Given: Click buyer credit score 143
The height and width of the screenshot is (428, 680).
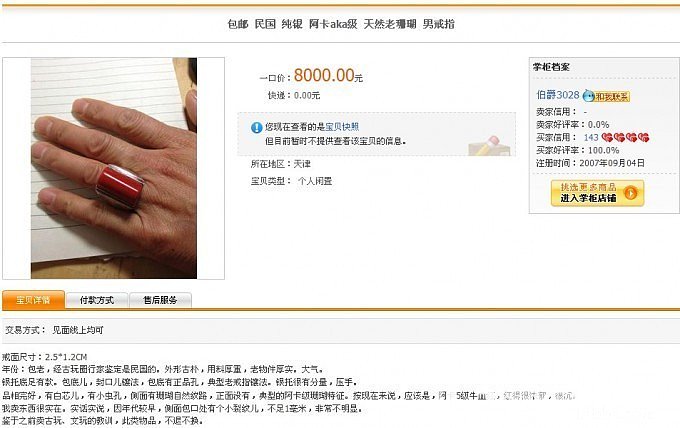Looking at the screenshot, I should [591, 137].
